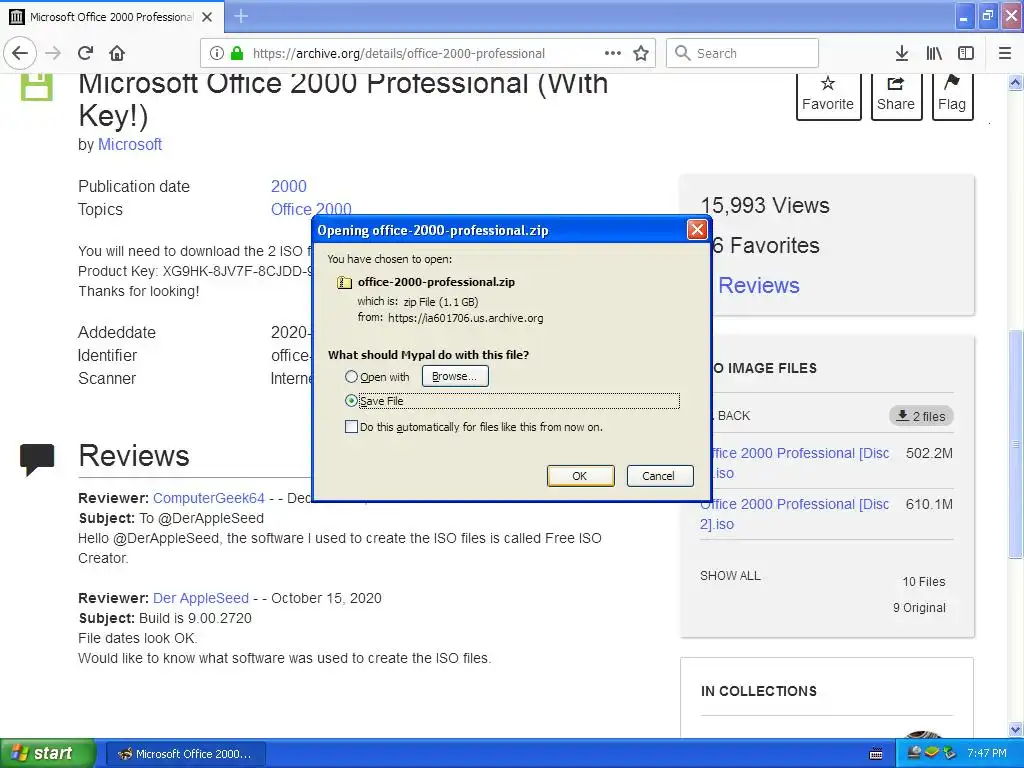
Task: Toggle the sidebar toolbar icon
Action: coord(966,53)
